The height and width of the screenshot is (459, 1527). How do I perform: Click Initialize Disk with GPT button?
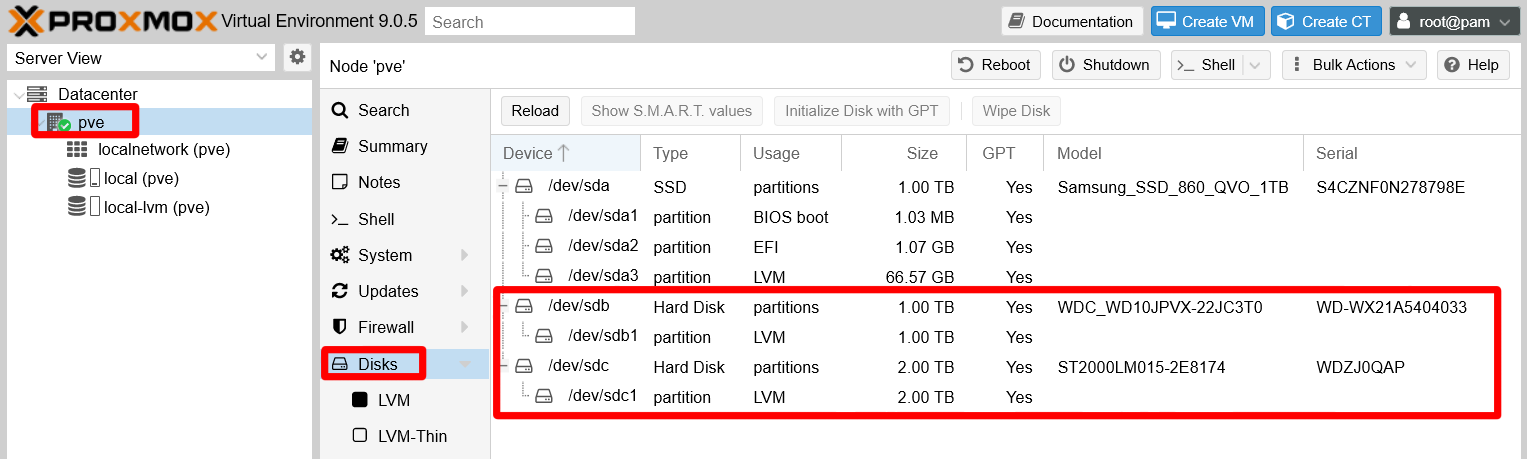point(861,111)
